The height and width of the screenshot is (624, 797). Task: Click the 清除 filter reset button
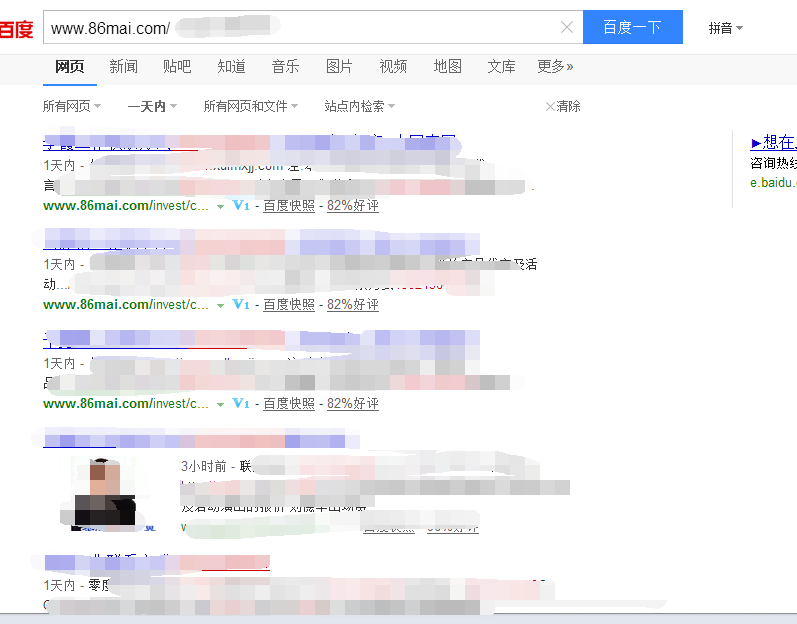tap(563, 106)
